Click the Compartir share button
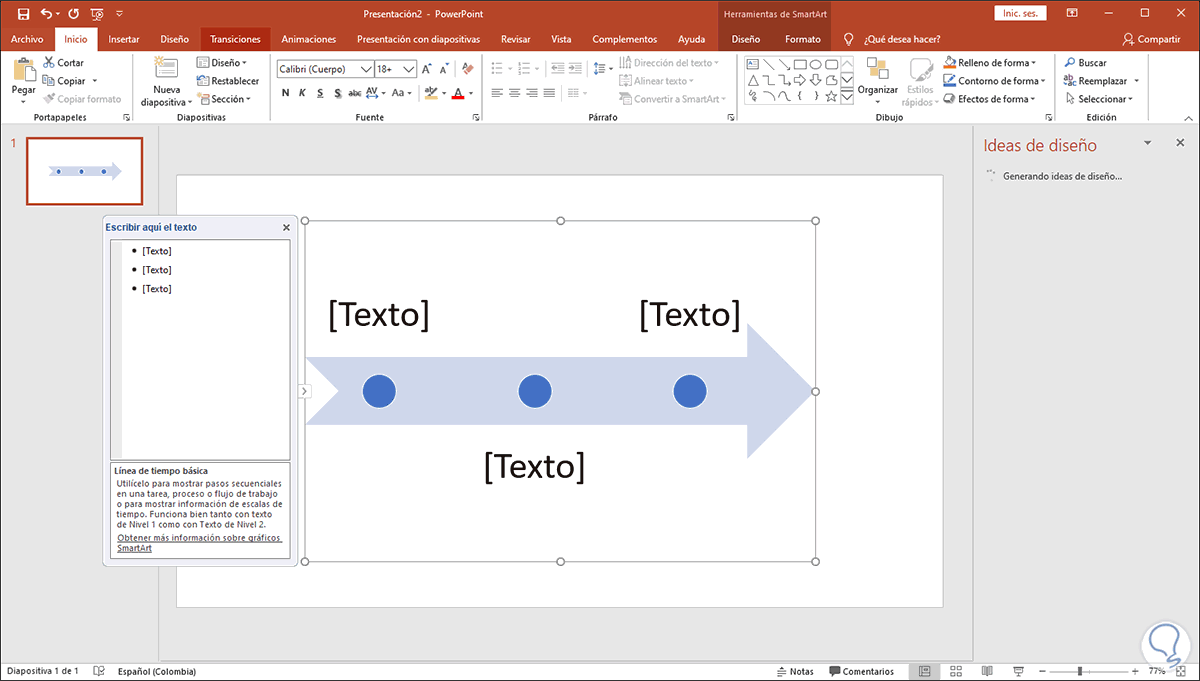Image resolution: width=1200 pixels, height=681 pixels. 1151,40
